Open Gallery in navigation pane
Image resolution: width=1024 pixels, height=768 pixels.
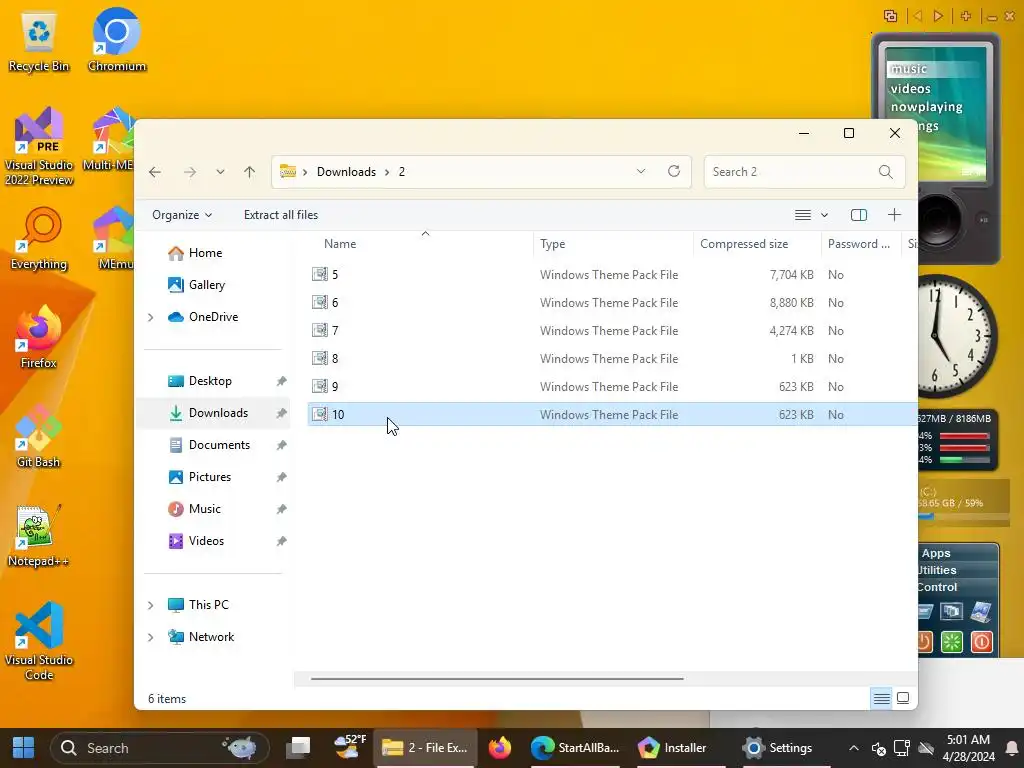[206, 285]
